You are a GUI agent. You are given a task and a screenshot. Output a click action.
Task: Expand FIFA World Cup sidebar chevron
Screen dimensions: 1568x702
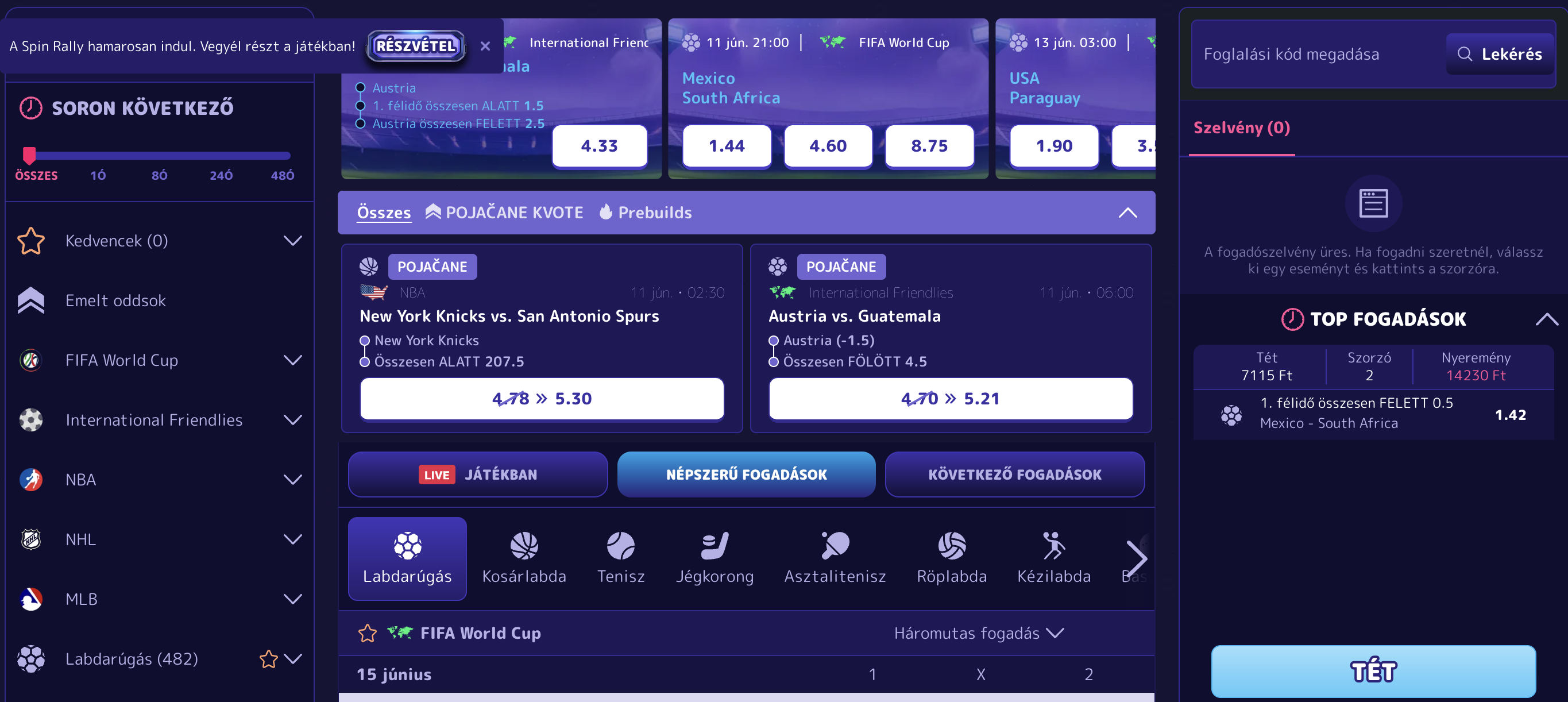click(293, 360)
